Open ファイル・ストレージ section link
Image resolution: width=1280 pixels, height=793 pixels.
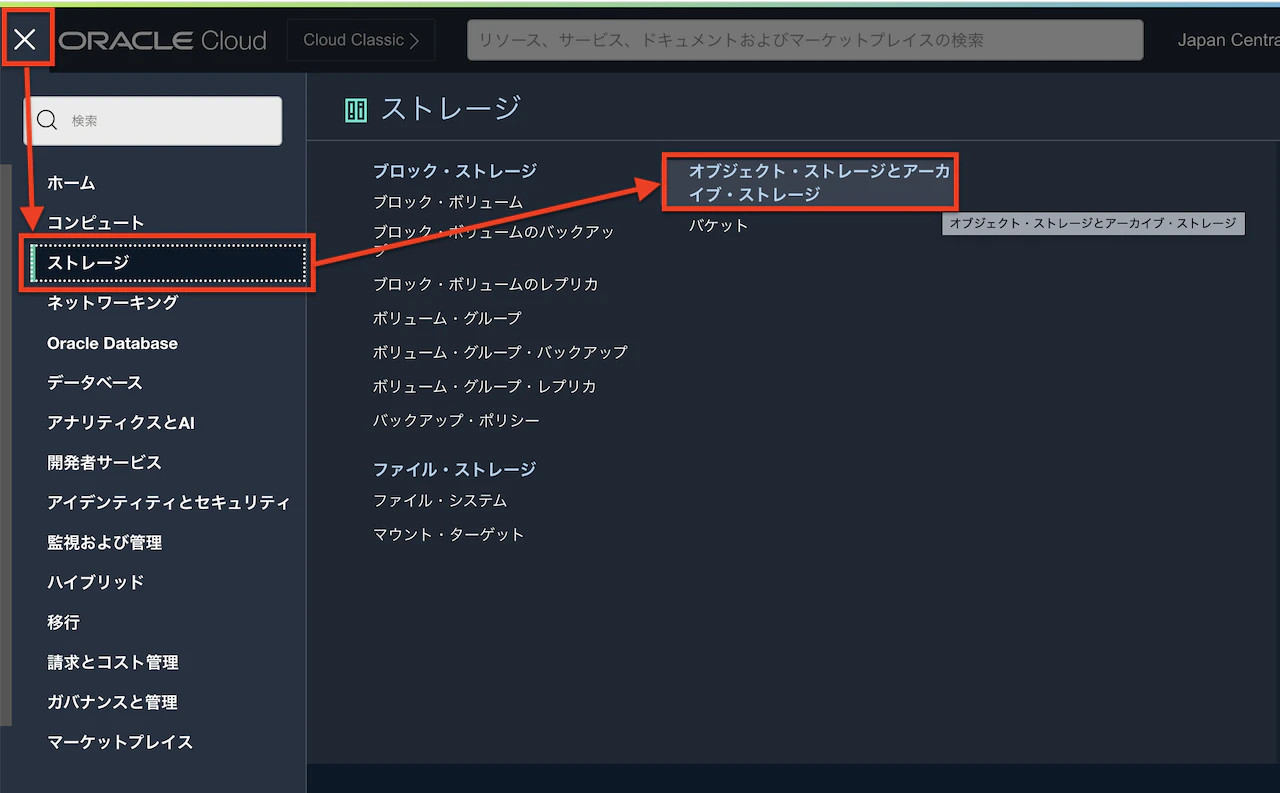[455, 469]
